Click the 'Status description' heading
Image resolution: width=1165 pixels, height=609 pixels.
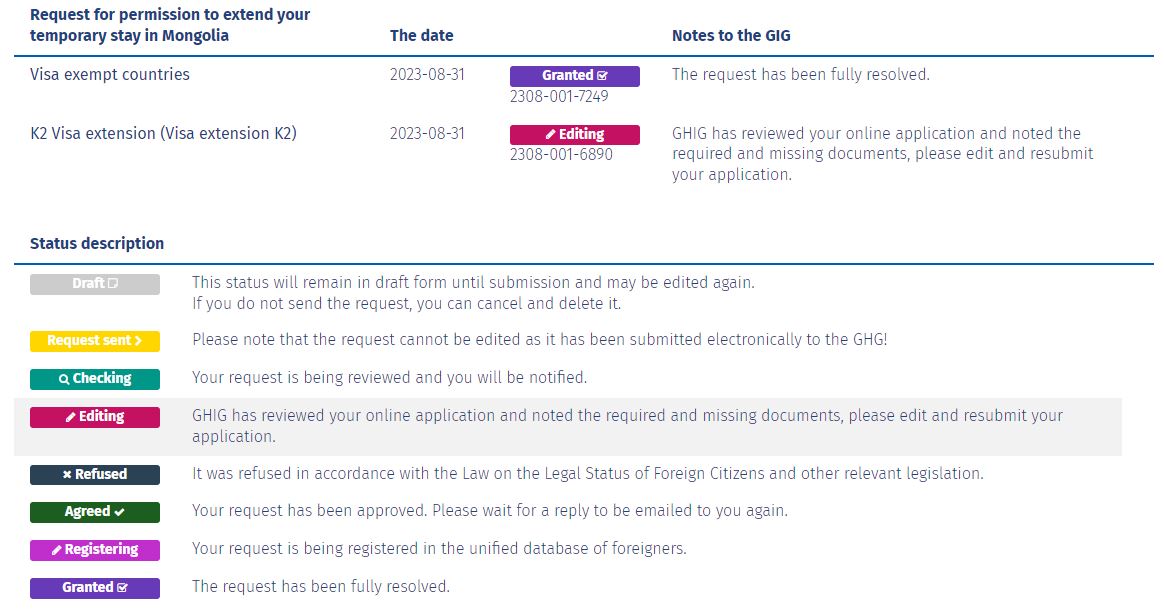[97, 244]
